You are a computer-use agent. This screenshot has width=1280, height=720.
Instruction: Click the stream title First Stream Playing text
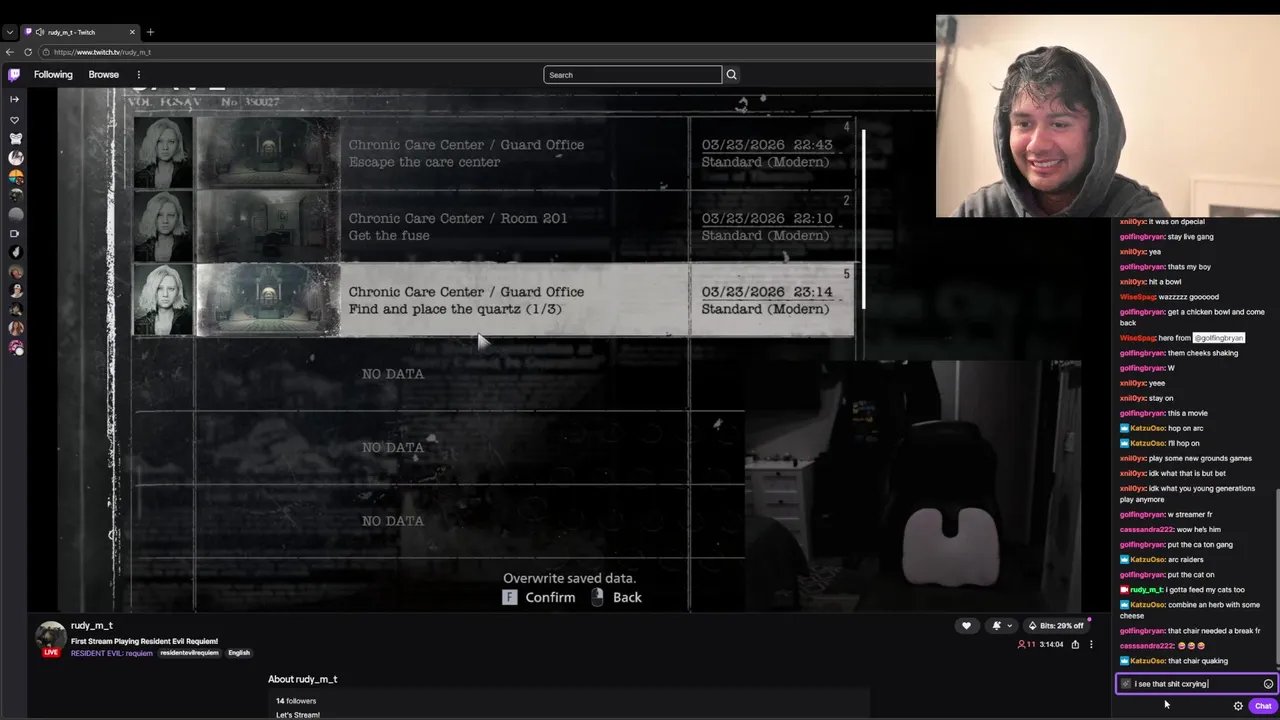[144, 641]
